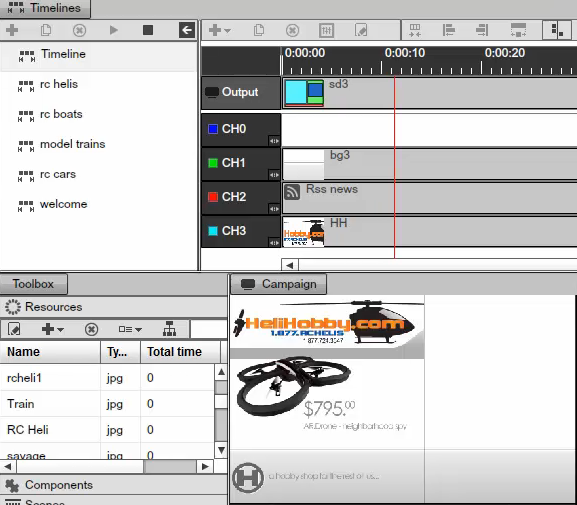Sort resources by Total time column
The height and width of the screenshot is (505, 577).
[x=180, y=352]
